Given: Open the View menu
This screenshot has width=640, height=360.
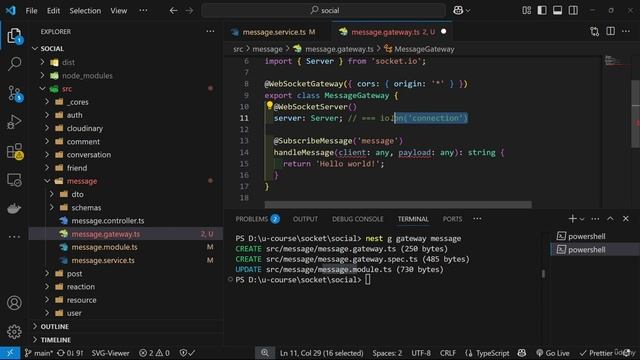Looking at the screenshot, I should (x=119, y=11).
